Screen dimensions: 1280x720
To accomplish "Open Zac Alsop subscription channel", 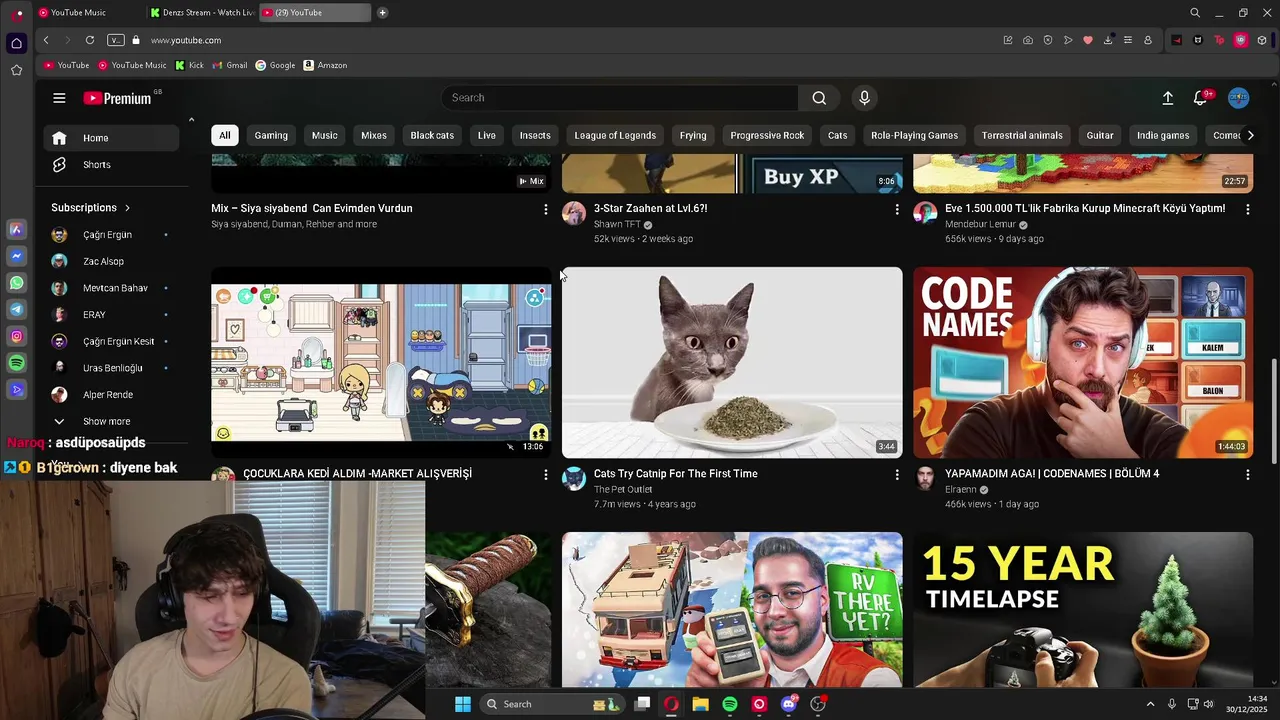I will click(x=111, y=261).
